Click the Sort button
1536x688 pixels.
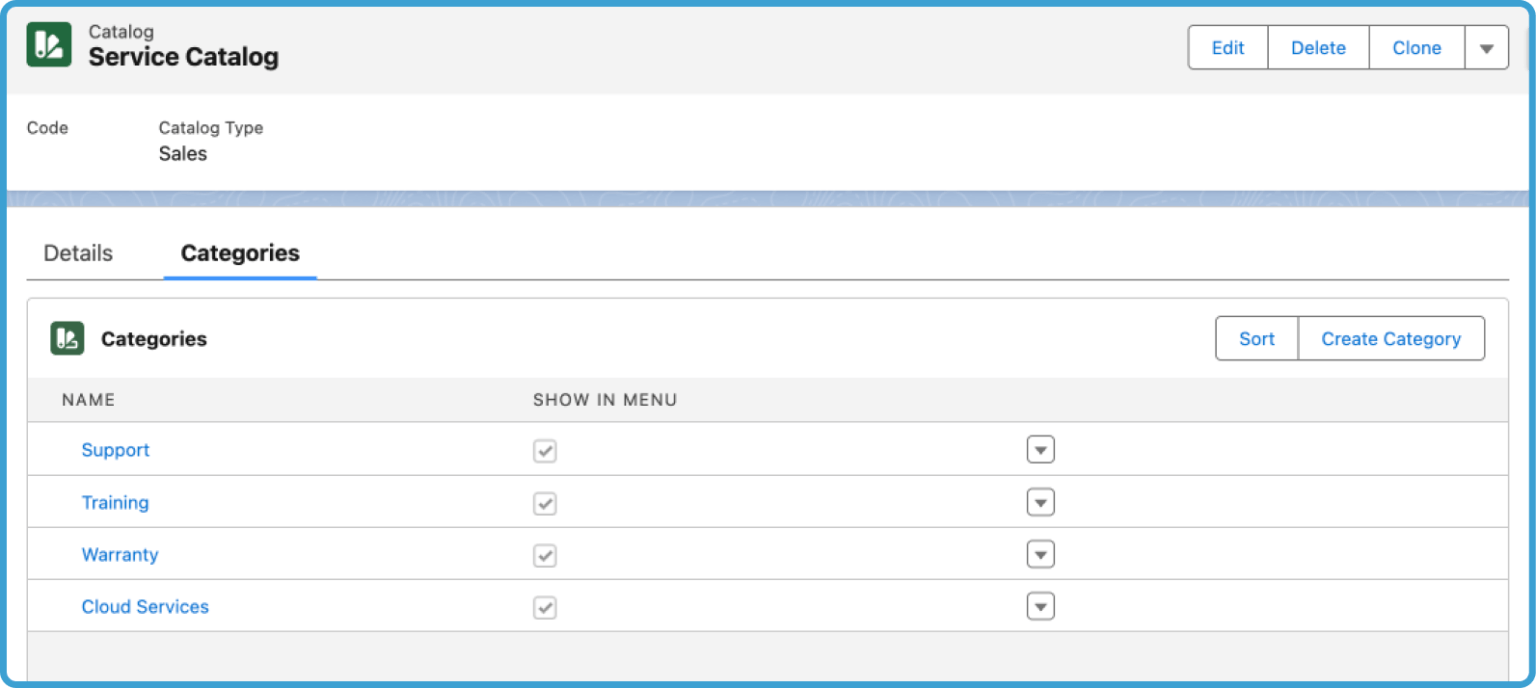(1256, 338)
